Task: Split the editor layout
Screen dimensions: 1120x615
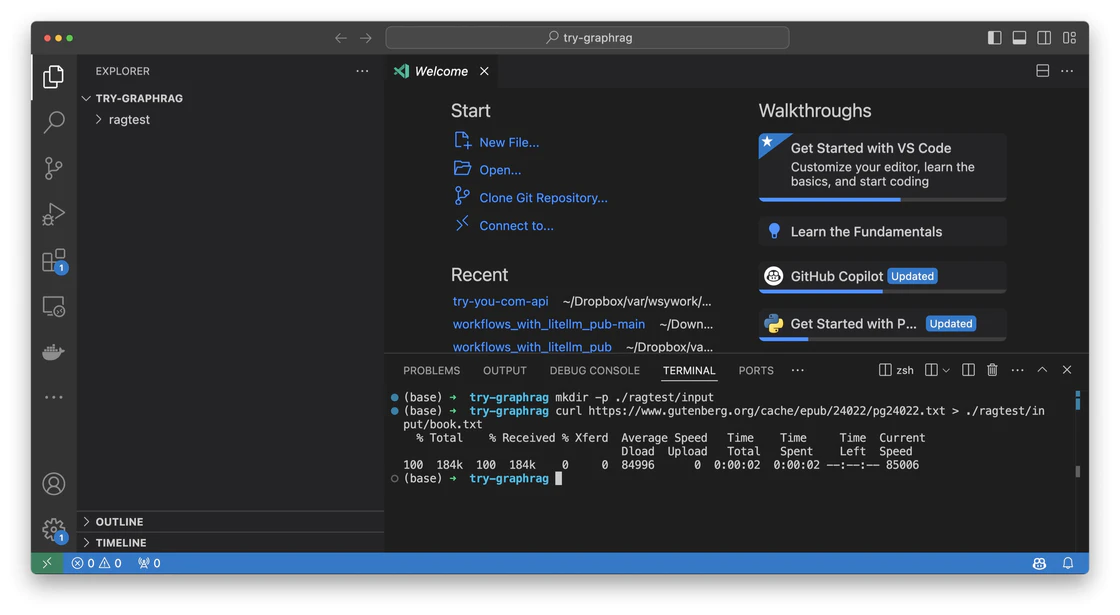Action: (1043, 71)
